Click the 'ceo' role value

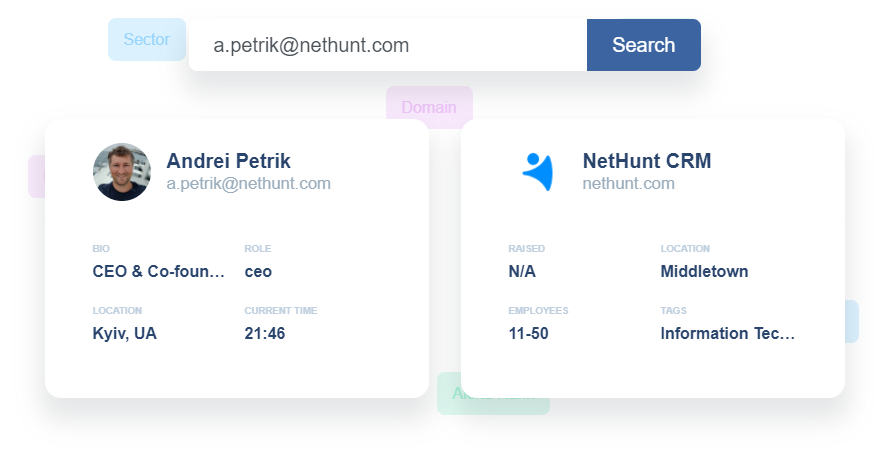(258, 272)
